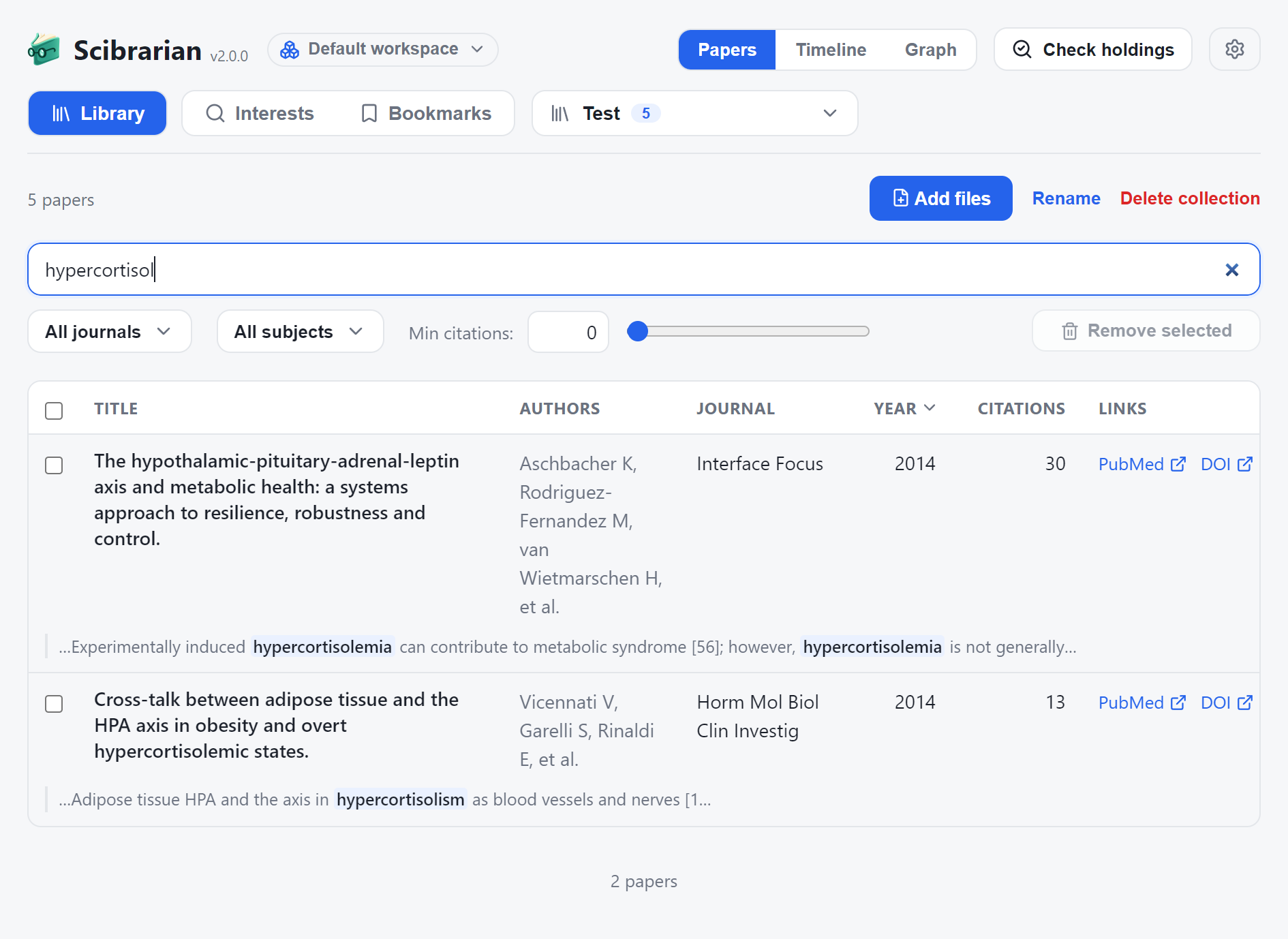Switch to the Graph view tab
The image size is (1288, 939).
pos(930,50)
